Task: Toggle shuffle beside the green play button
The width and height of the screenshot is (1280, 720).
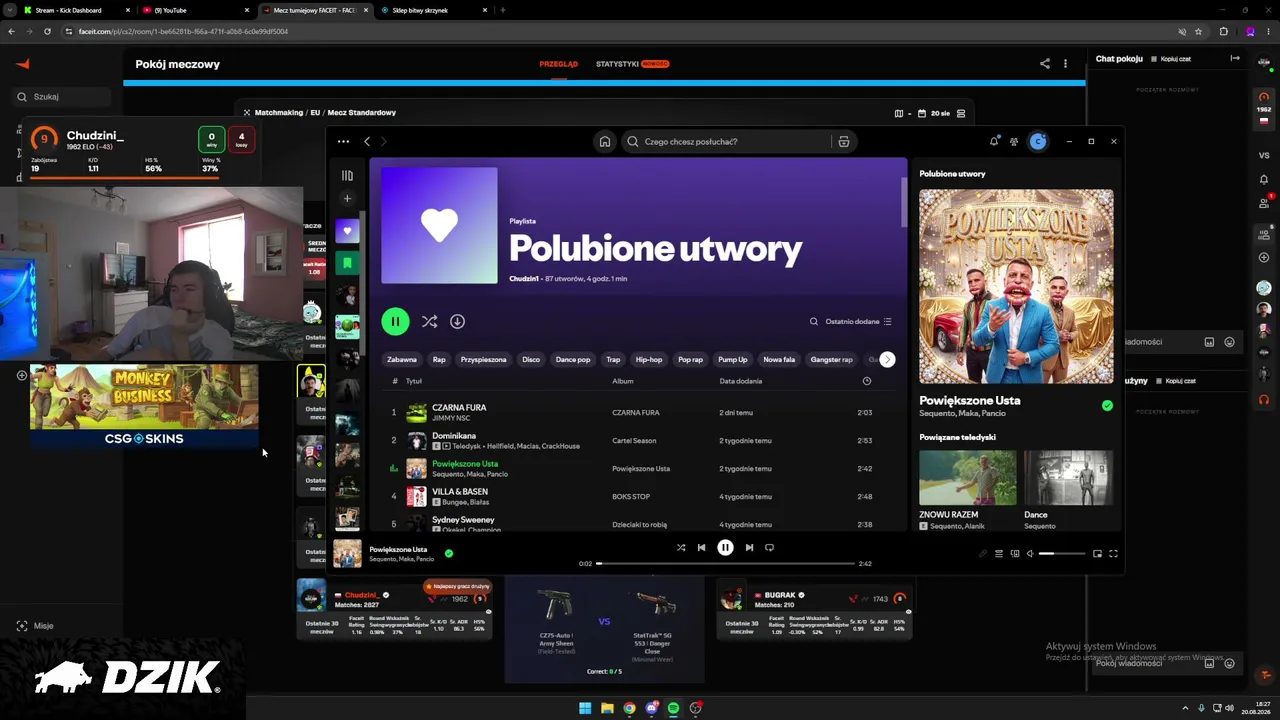Action: coord(429,321)
